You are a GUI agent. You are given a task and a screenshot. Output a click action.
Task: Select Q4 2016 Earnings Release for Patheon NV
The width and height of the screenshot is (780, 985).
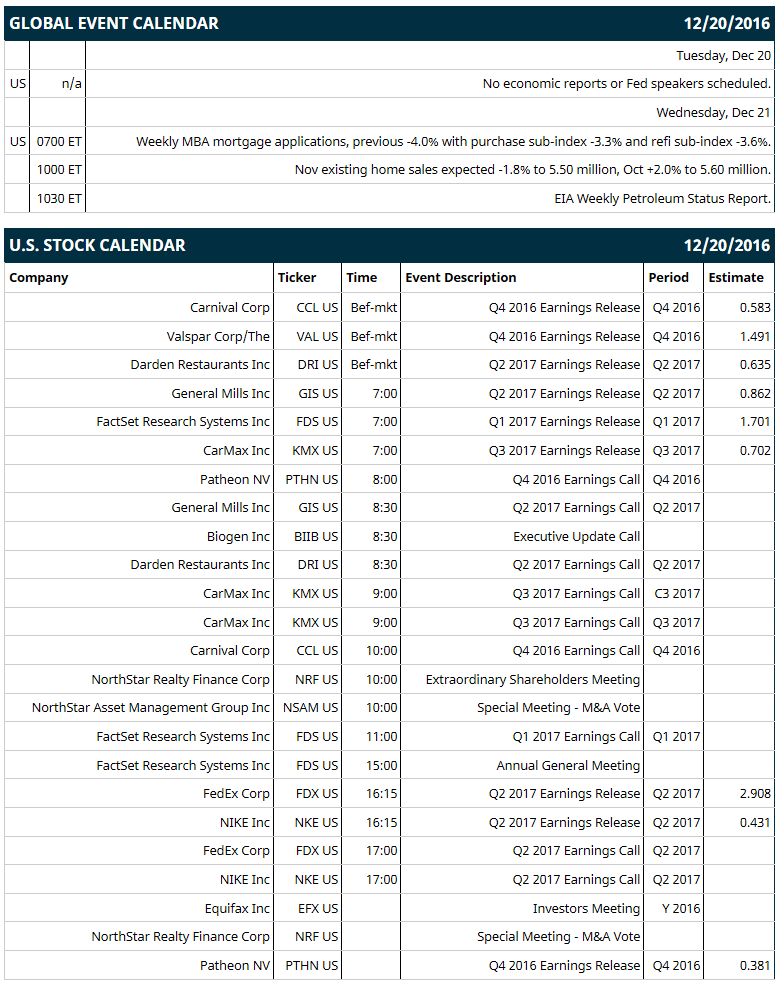565,966
